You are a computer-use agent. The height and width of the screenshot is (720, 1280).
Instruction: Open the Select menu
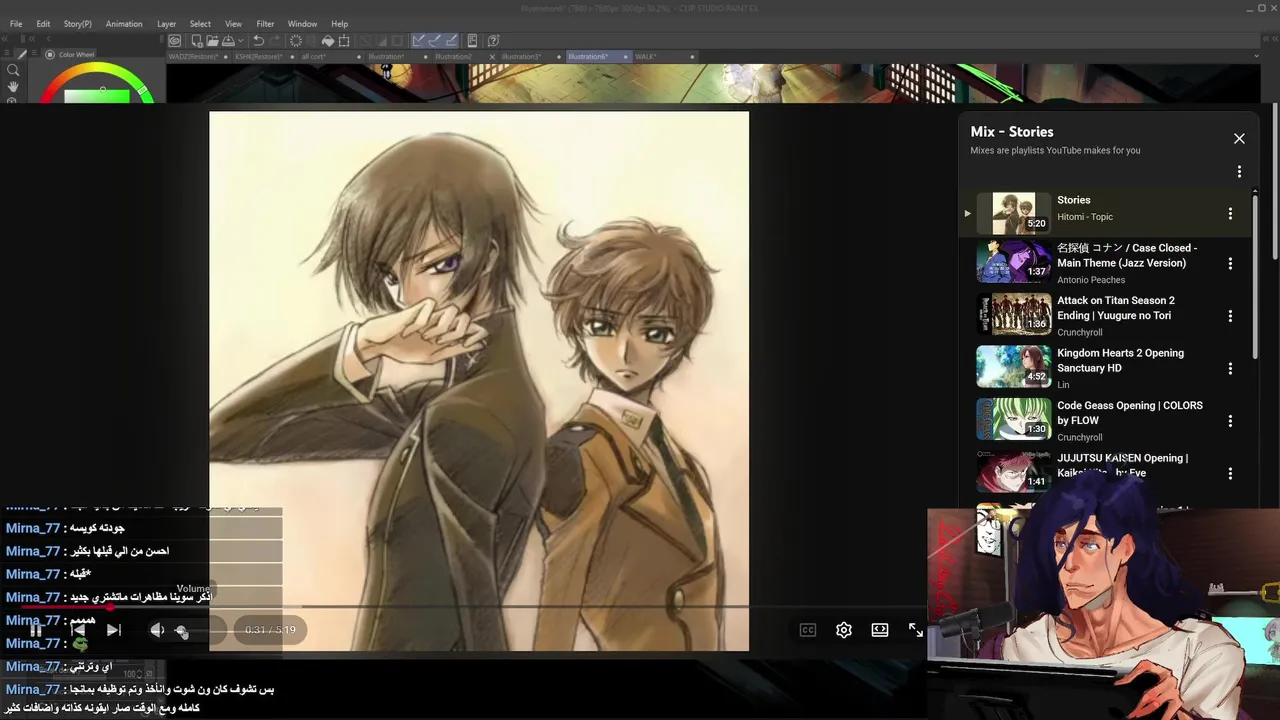200,24
